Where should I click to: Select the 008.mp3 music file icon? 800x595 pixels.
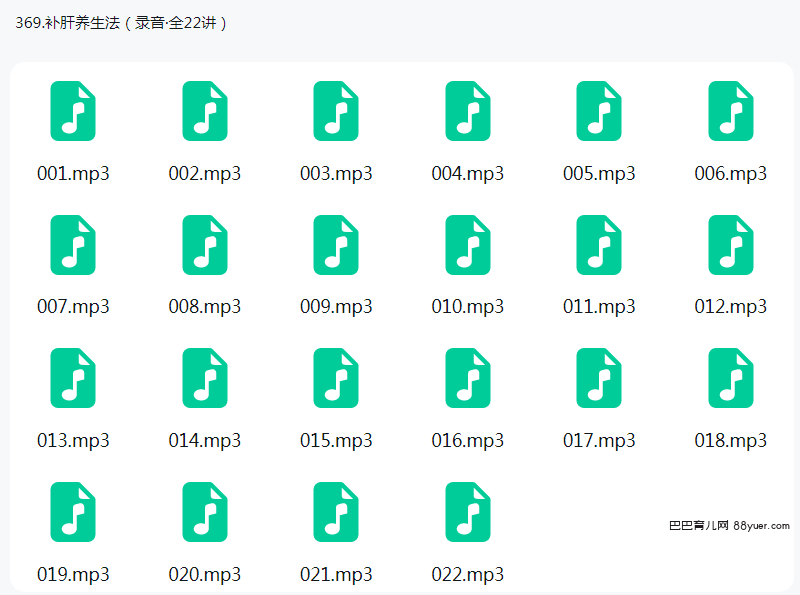click(205, 245)
